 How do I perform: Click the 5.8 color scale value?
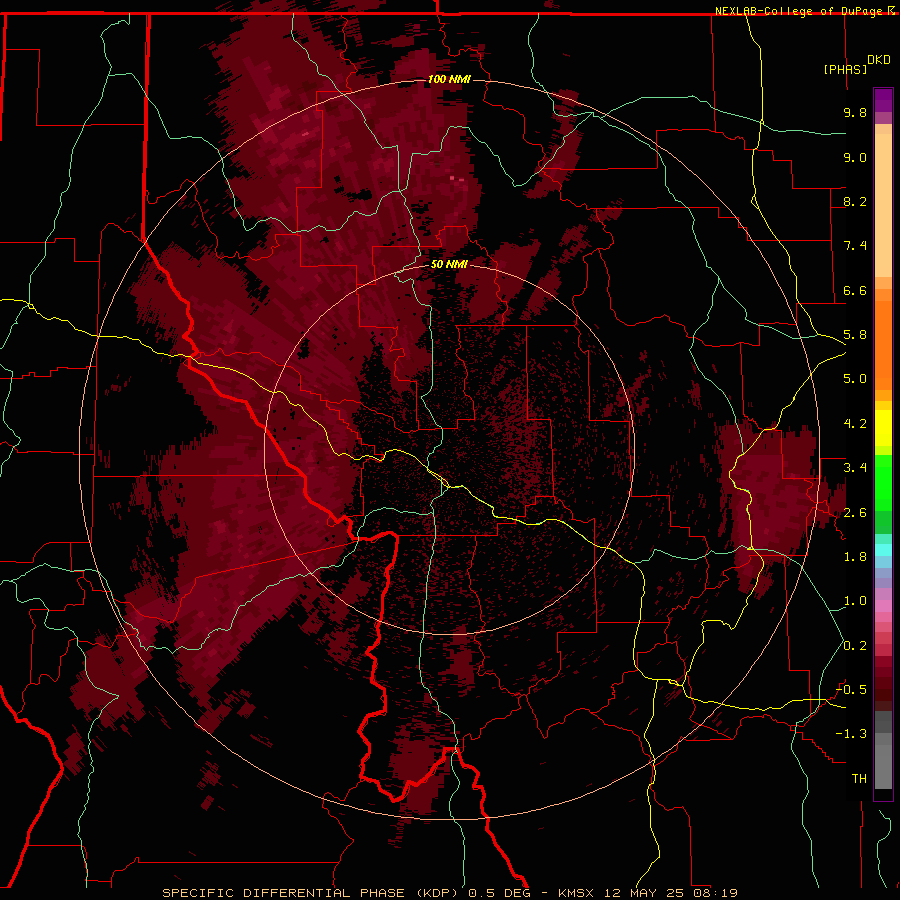(x=855, y=335)
